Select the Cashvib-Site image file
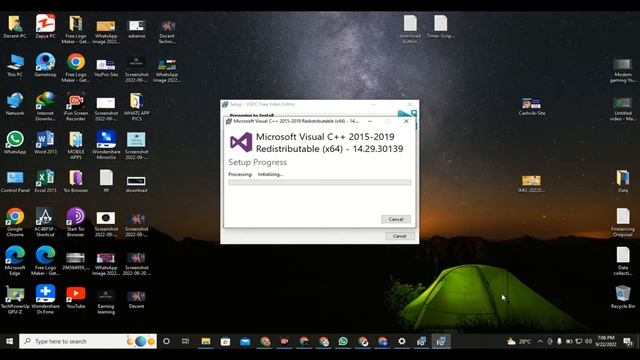This screenshot has height=360, width=640. (x=532, y=106)
